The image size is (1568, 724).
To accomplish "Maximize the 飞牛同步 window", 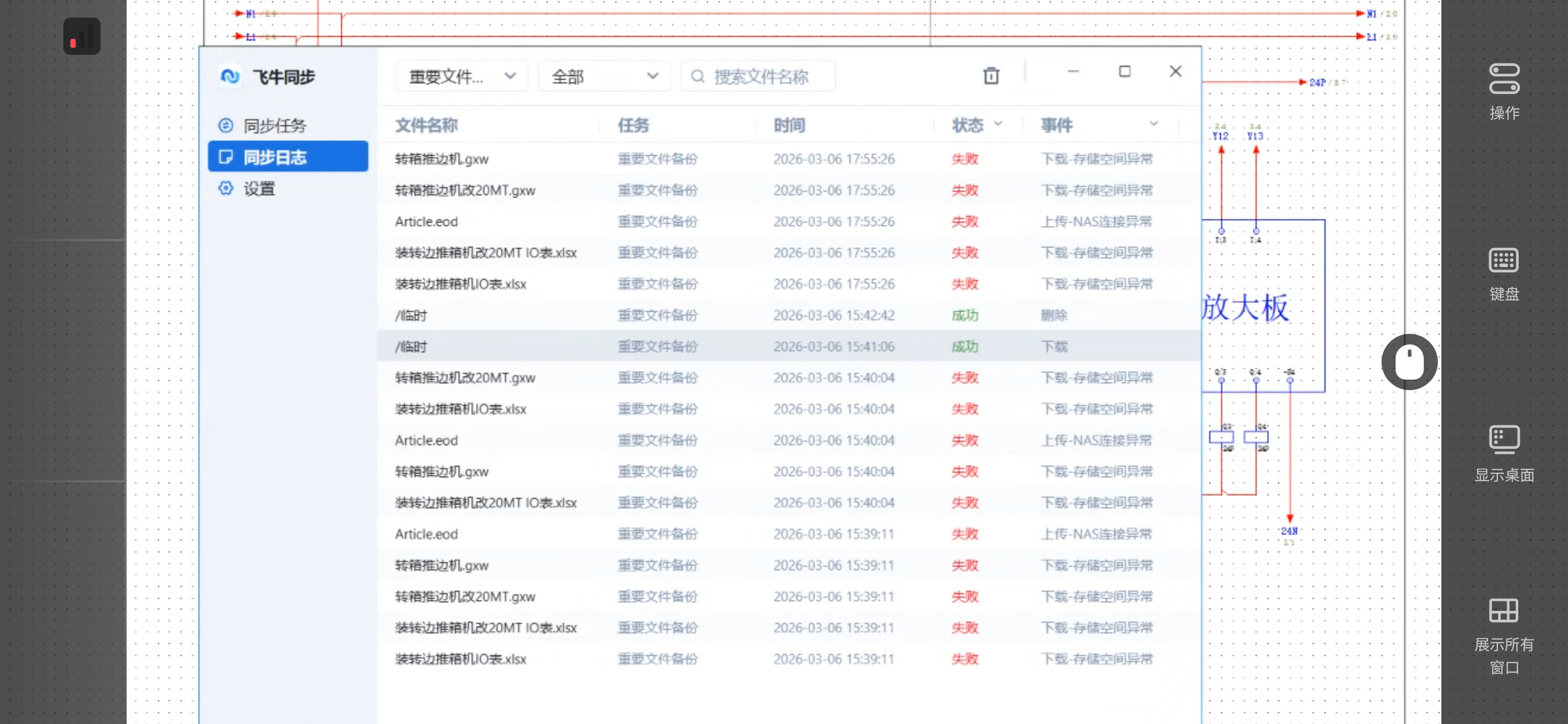I will click(1124, 72).
